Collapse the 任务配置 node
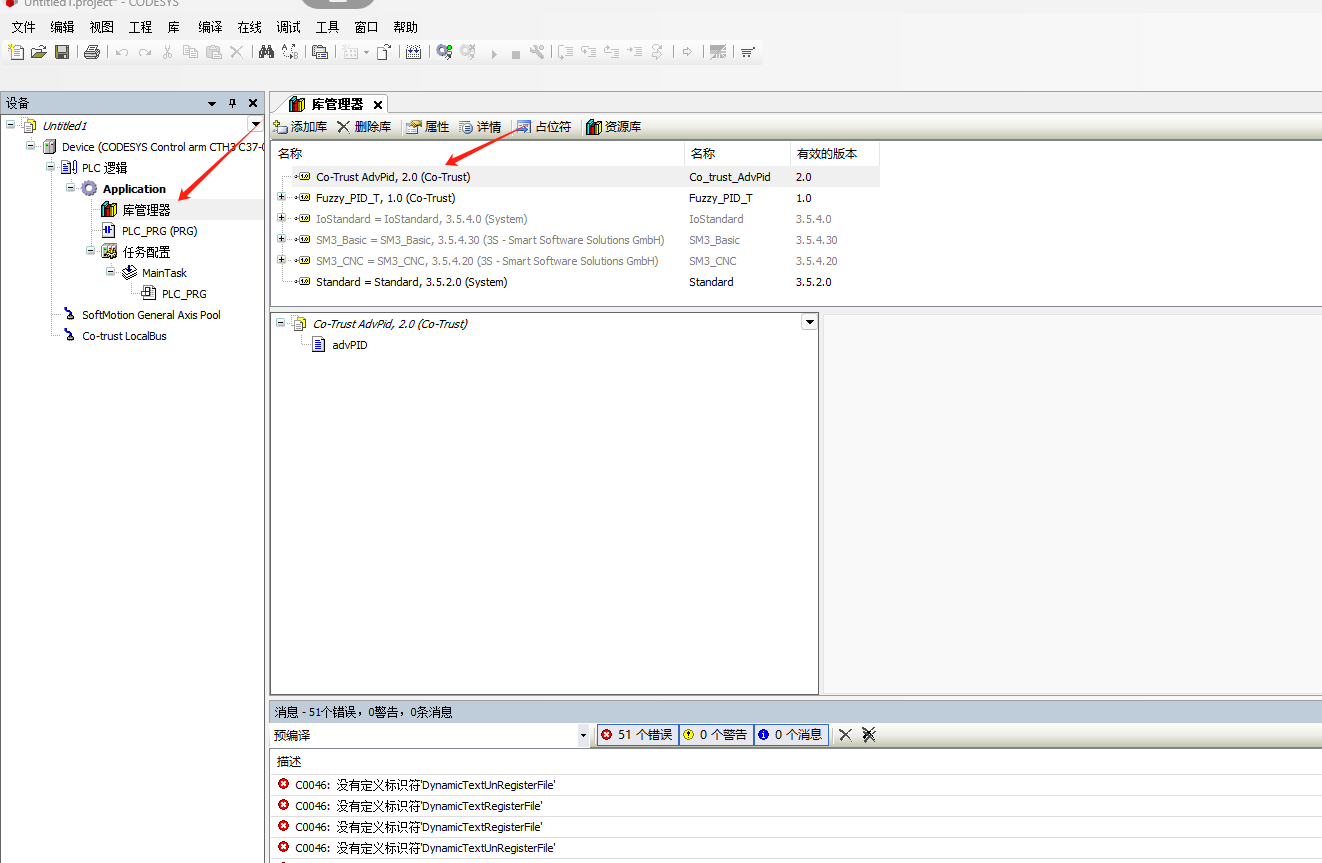Image resolution: width=1322 pixels, height=863 pixels. (x=90, y=251)
